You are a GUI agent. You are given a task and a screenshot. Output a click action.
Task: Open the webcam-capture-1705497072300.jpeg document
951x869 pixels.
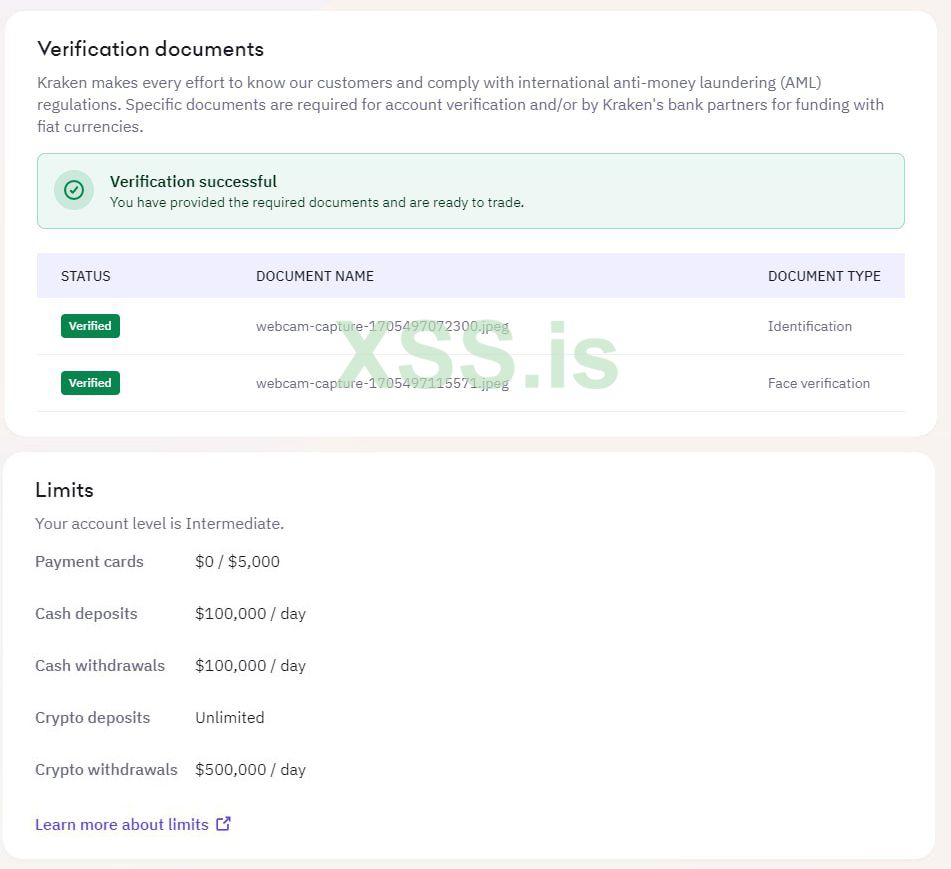(x=382, y=326)
